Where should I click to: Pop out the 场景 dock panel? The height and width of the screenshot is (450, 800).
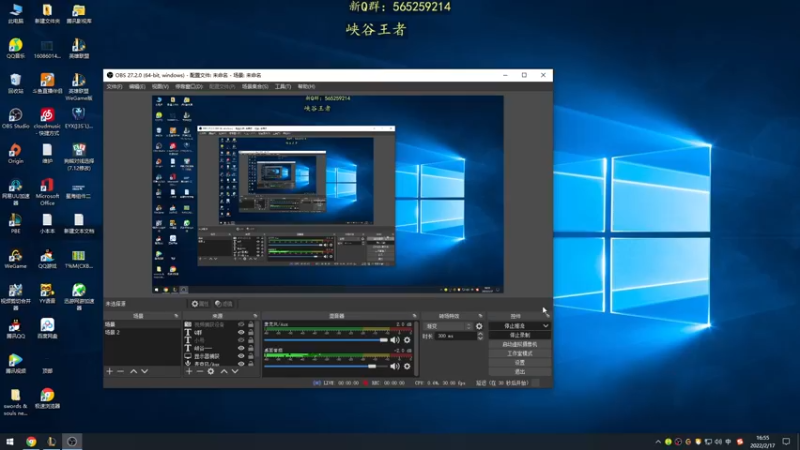pos(176,316)
